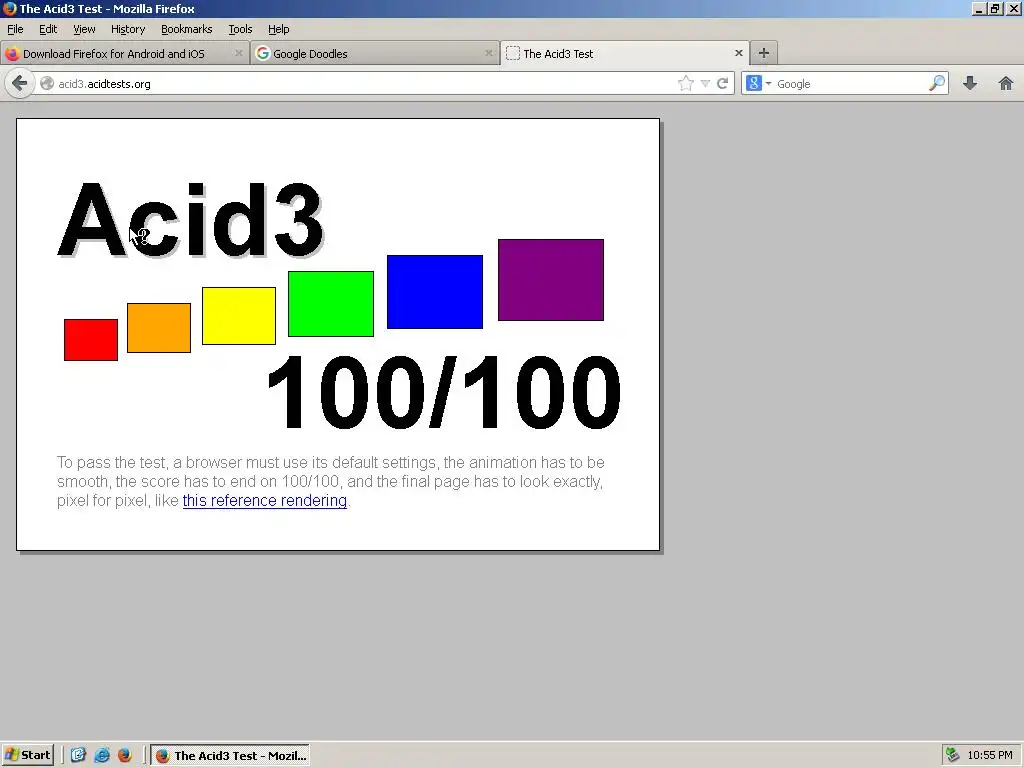Switch to the Google Doodles tab
Screen dimensions: 1024x768
point(375,54)
